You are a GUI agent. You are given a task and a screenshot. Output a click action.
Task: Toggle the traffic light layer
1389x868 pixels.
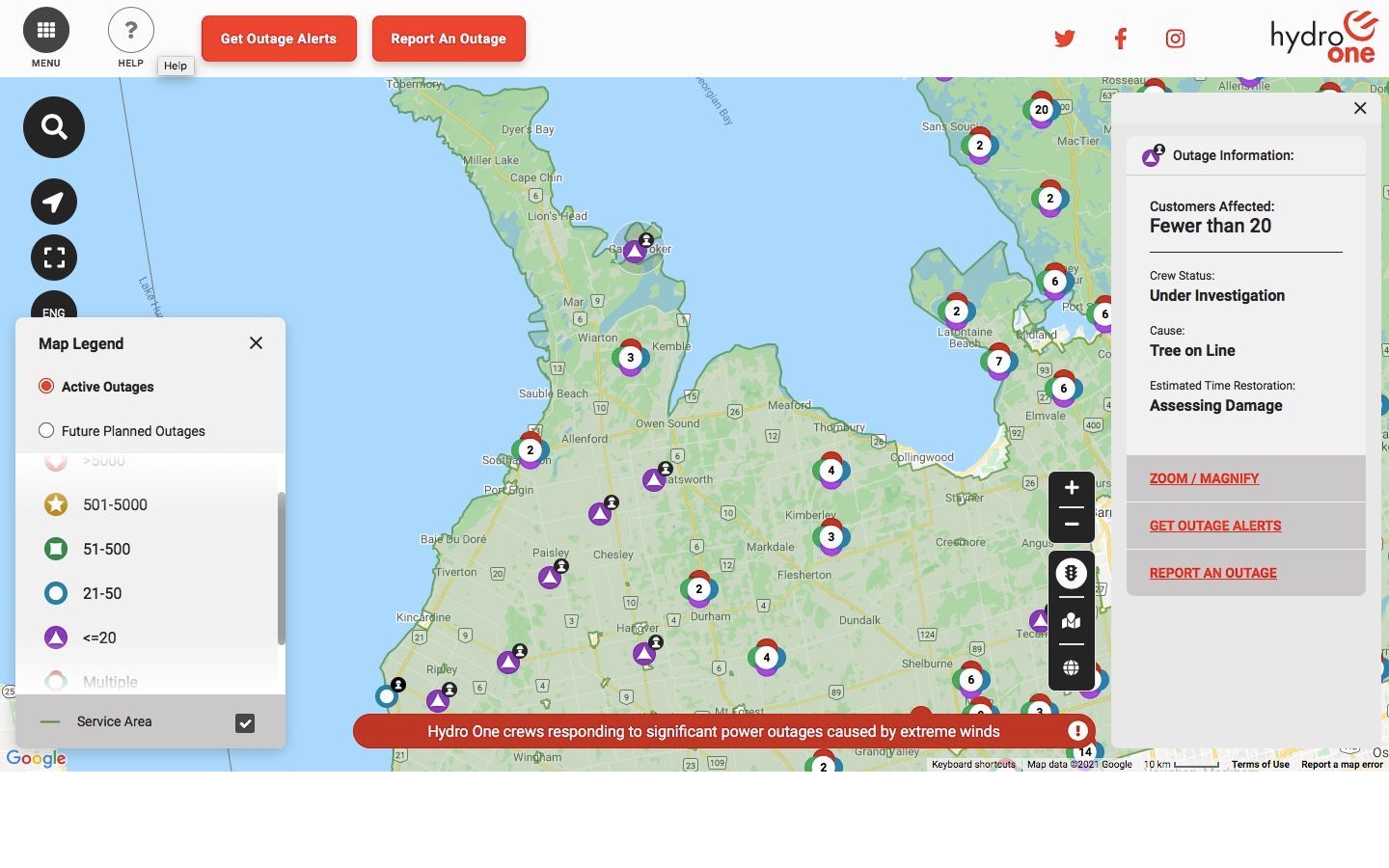point(1071,574)
